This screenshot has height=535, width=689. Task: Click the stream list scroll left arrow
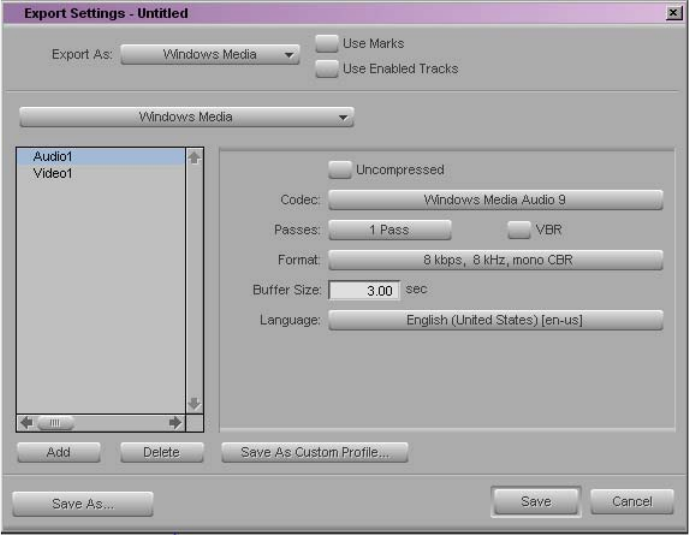coord(26,423)
